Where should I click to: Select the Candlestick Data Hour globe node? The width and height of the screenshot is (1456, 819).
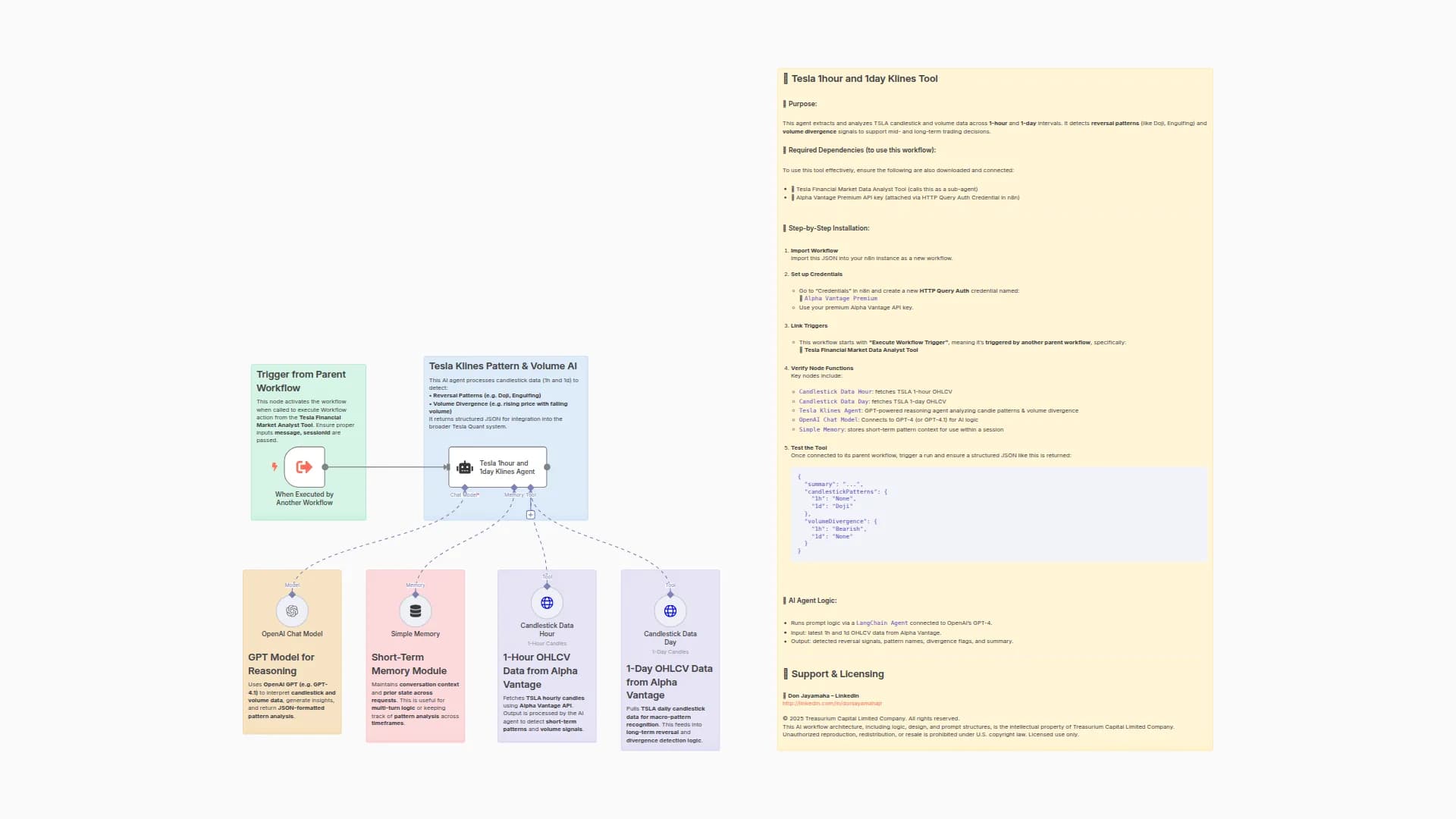pyautogui.click(x=547, y=603)
